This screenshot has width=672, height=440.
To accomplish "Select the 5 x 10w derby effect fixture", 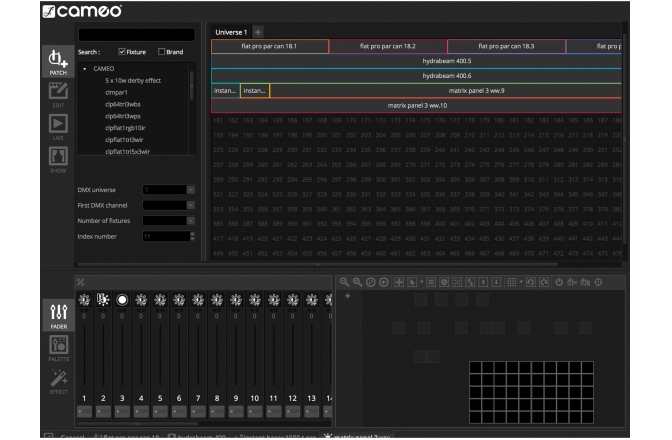I will click(133, 81).
